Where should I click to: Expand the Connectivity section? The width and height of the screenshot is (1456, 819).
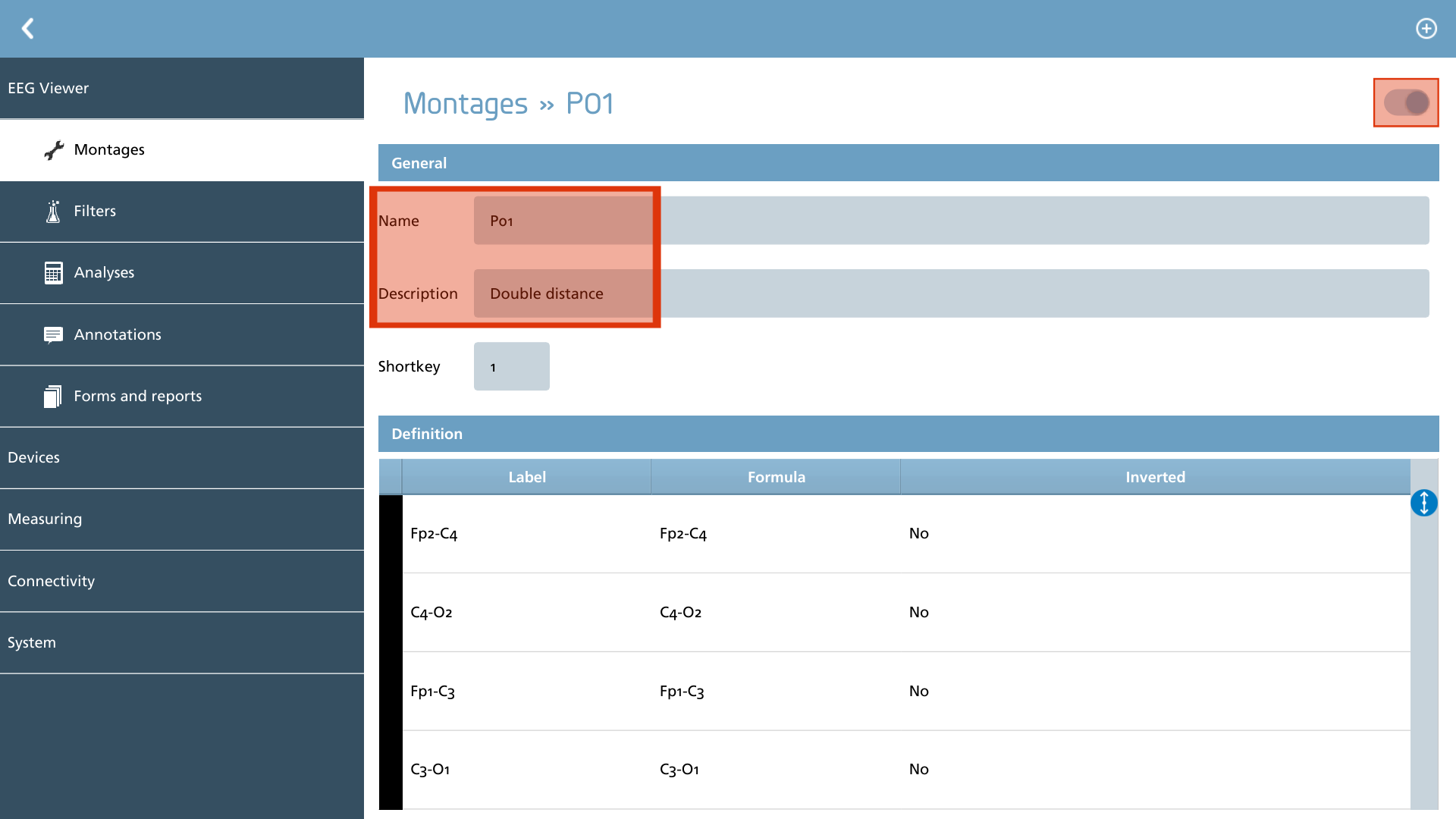click(182, 582)
